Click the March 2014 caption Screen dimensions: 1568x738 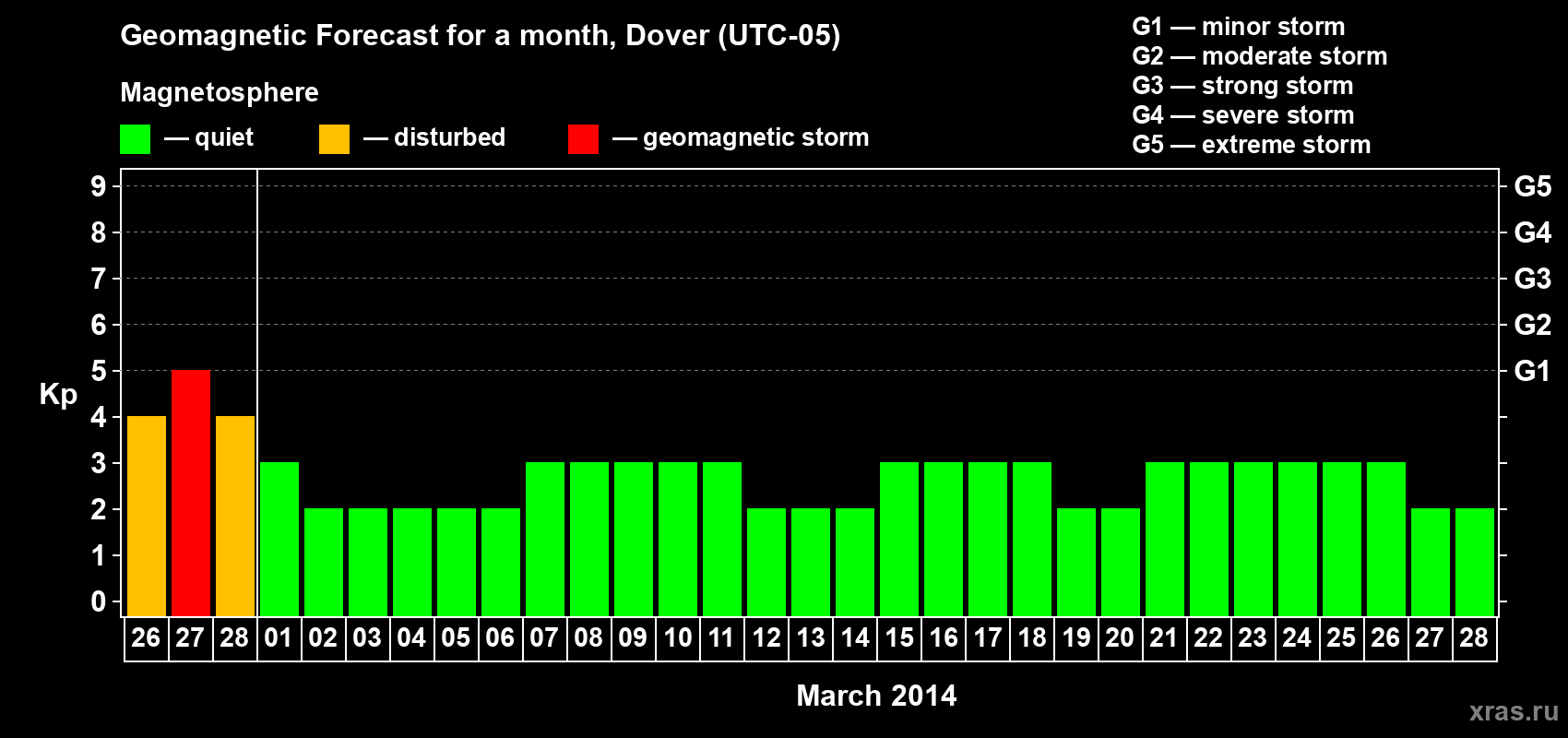(x=876, y=696)
